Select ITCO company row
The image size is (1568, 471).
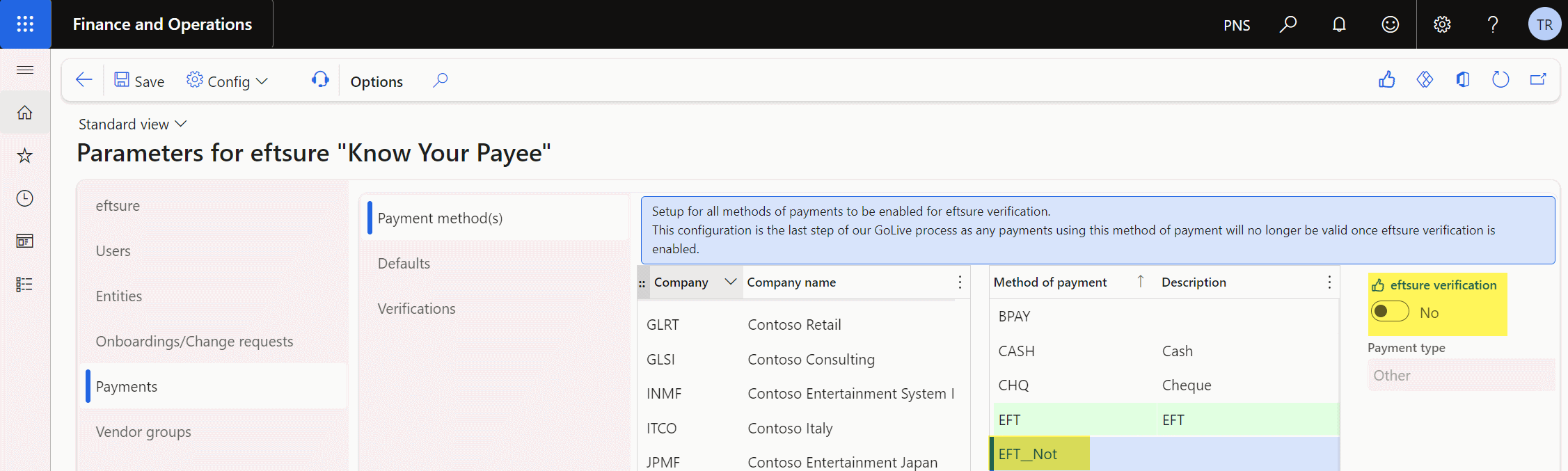coord(803,429)
